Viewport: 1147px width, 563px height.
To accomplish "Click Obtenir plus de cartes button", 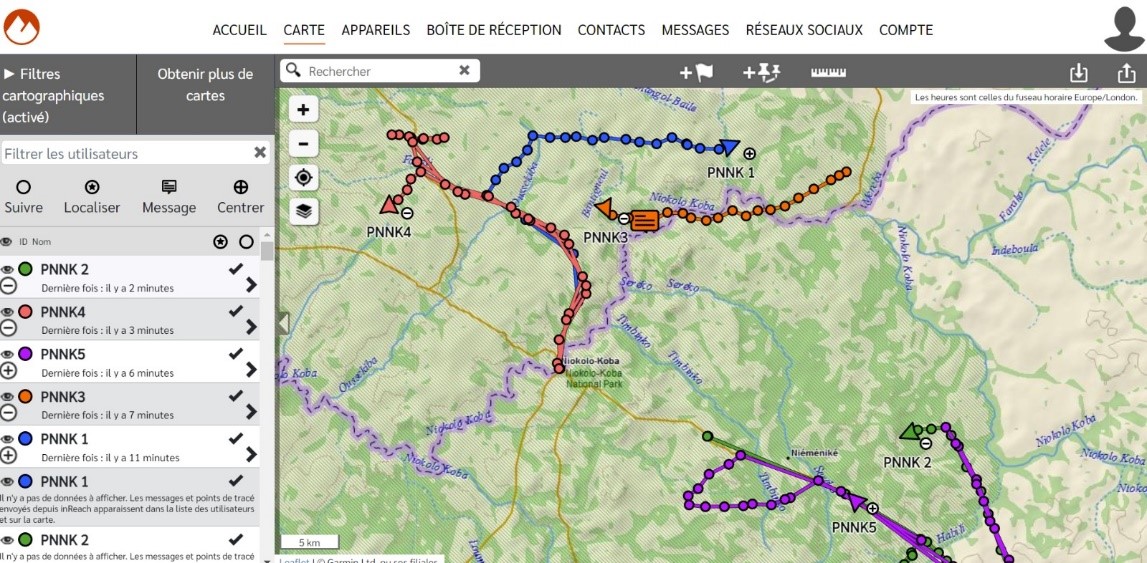I will click(x=205, y=85).
